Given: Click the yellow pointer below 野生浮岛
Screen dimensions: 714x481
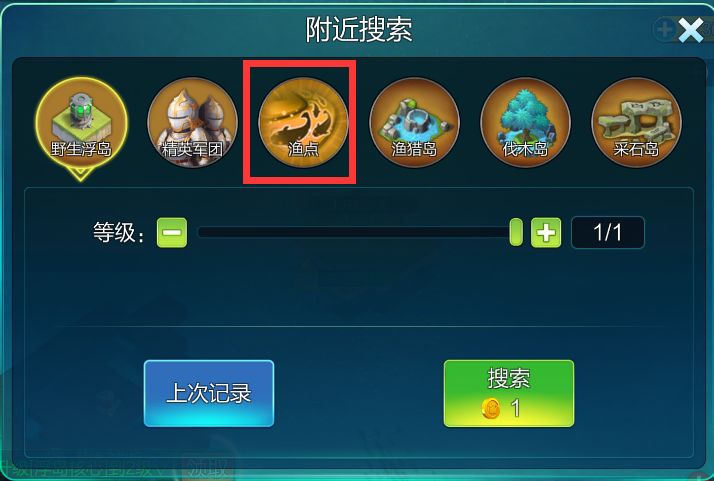Looking at the screenshot, I should 81,174.
